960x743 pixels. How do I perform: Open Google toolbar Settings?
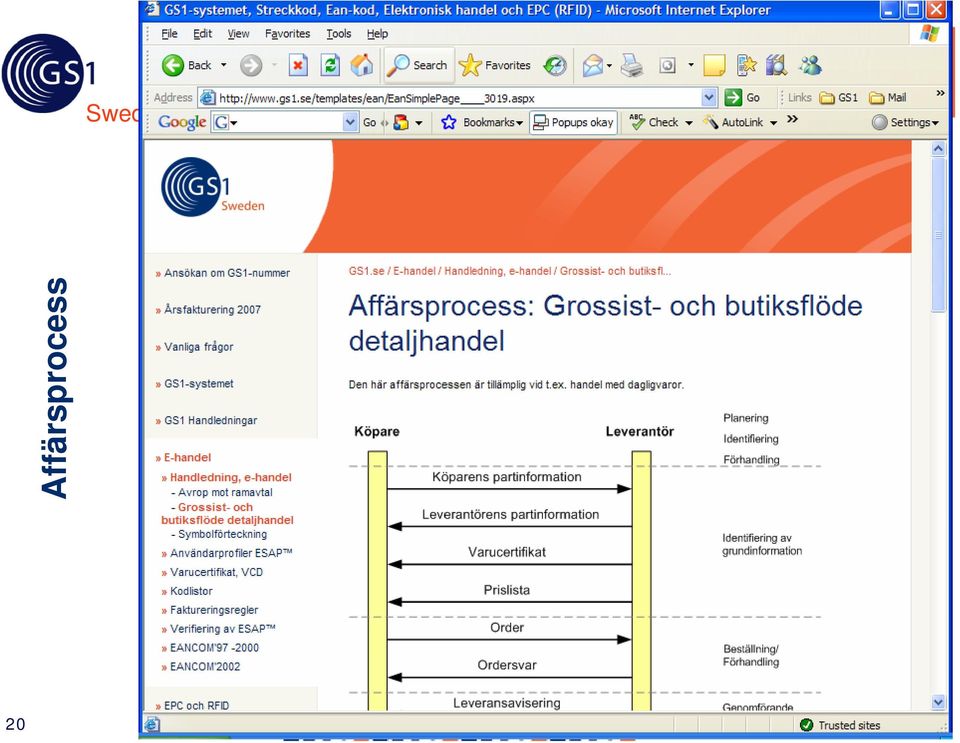pyautogui.click(x=905, y=122)
